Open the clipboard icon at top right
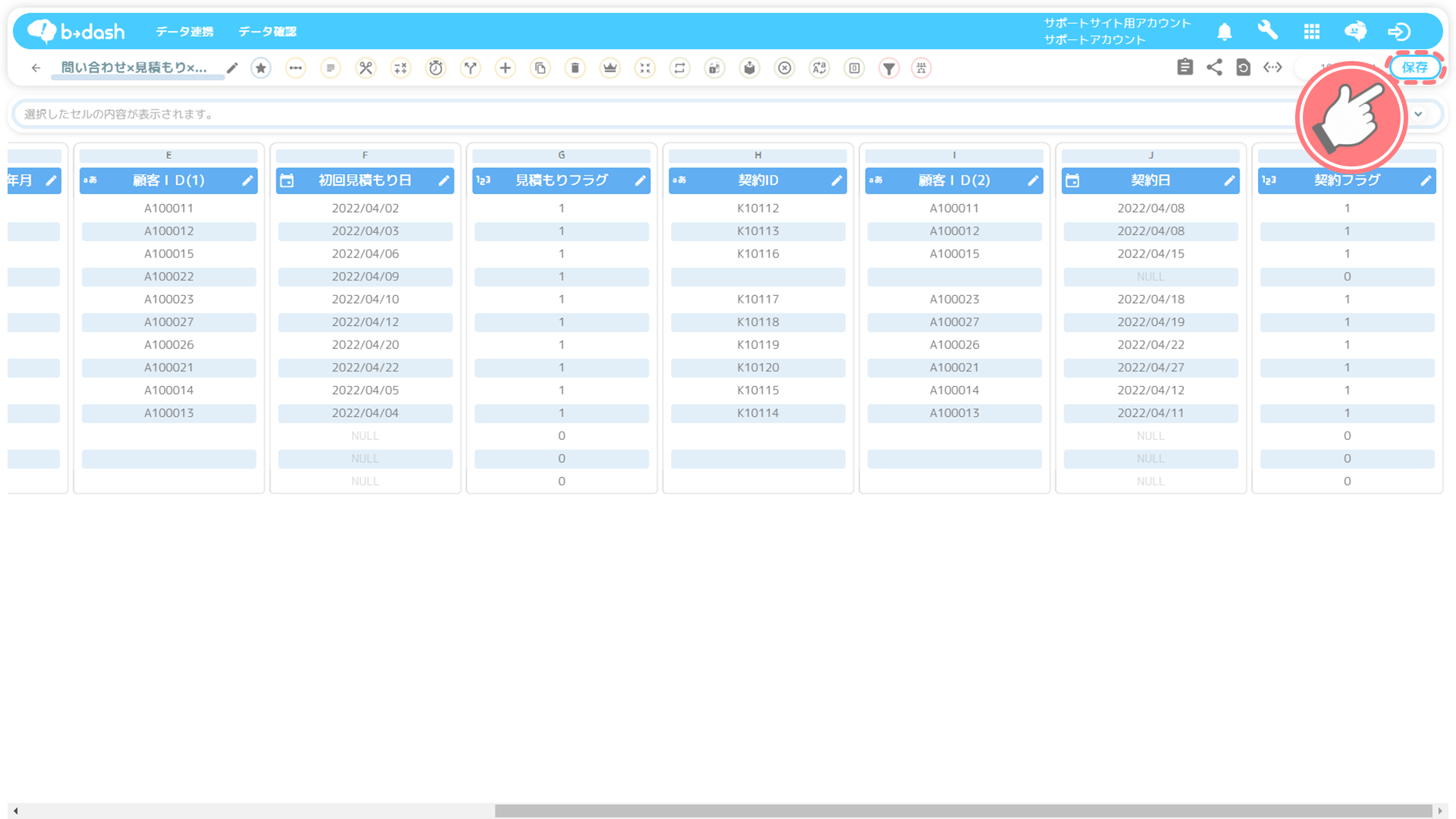Image resolution: width=1456 pixels, height=819 pixels. (x=1185, y=68)
